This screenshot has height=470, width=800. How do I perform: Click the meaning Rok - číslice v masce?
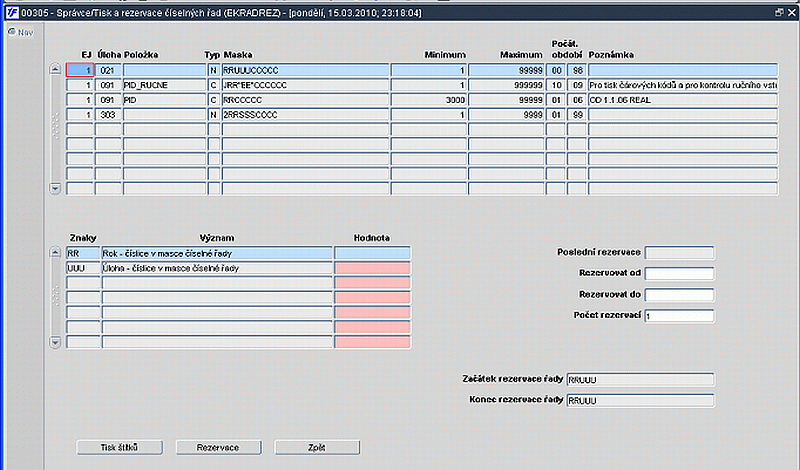217,254
